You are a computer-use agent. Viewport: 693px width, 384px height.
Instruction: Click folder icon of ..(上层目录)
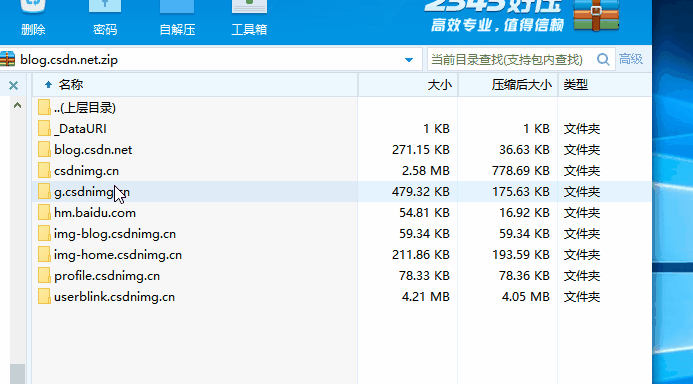(x=44, y=107)
